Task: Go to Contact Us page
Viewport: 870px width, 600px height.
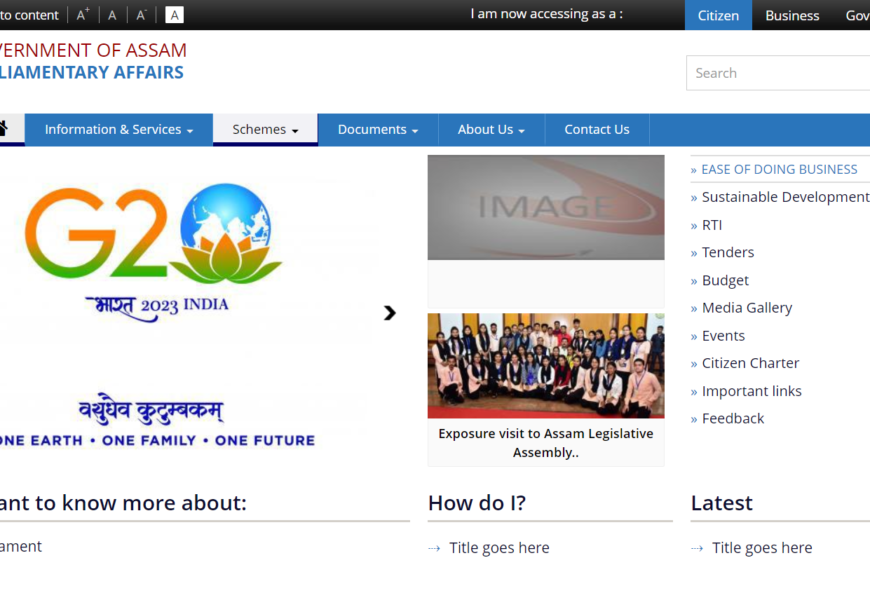Action: [596, 129]
